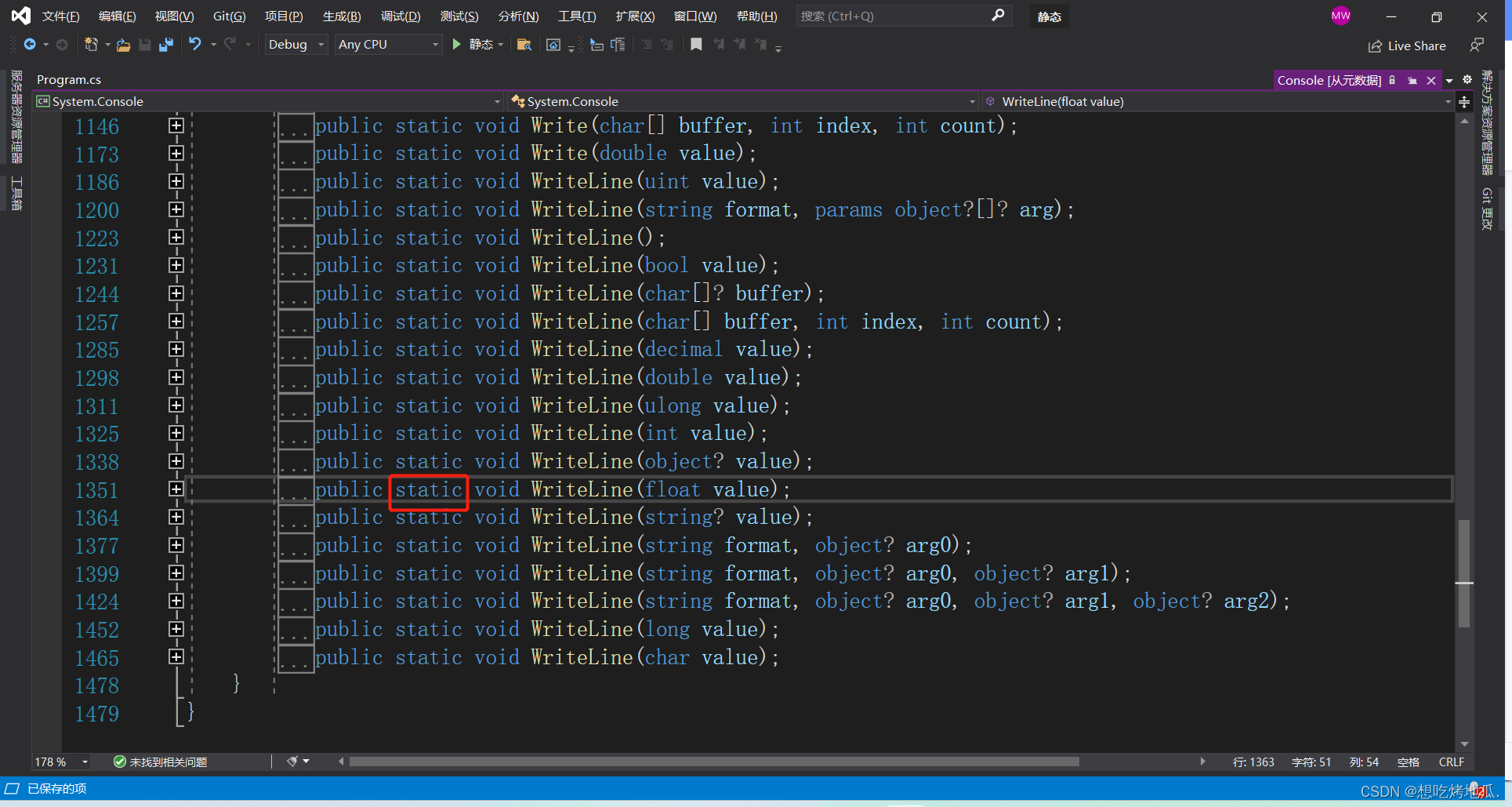The width and height of the screenshot is (1512, 807).
Task: Expand the code block at line 1351
Action: [176, 489]
